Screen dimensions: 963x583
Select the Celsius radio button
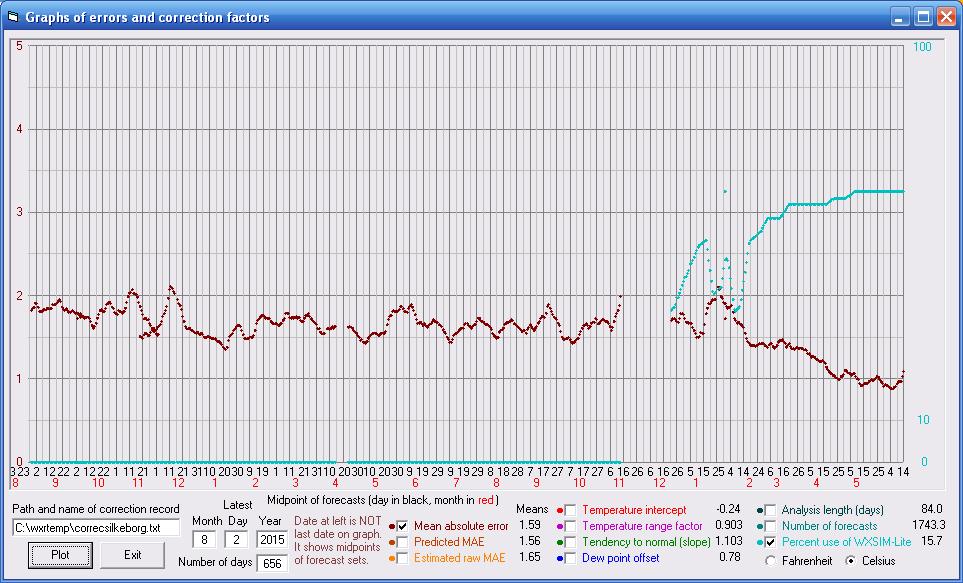pos(852,561)
